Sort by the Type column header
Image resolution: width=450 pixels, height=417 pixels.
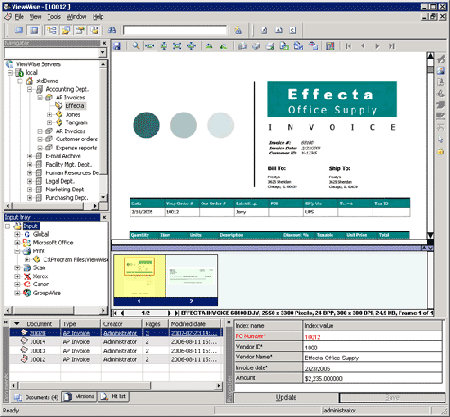tap(80, 324)
